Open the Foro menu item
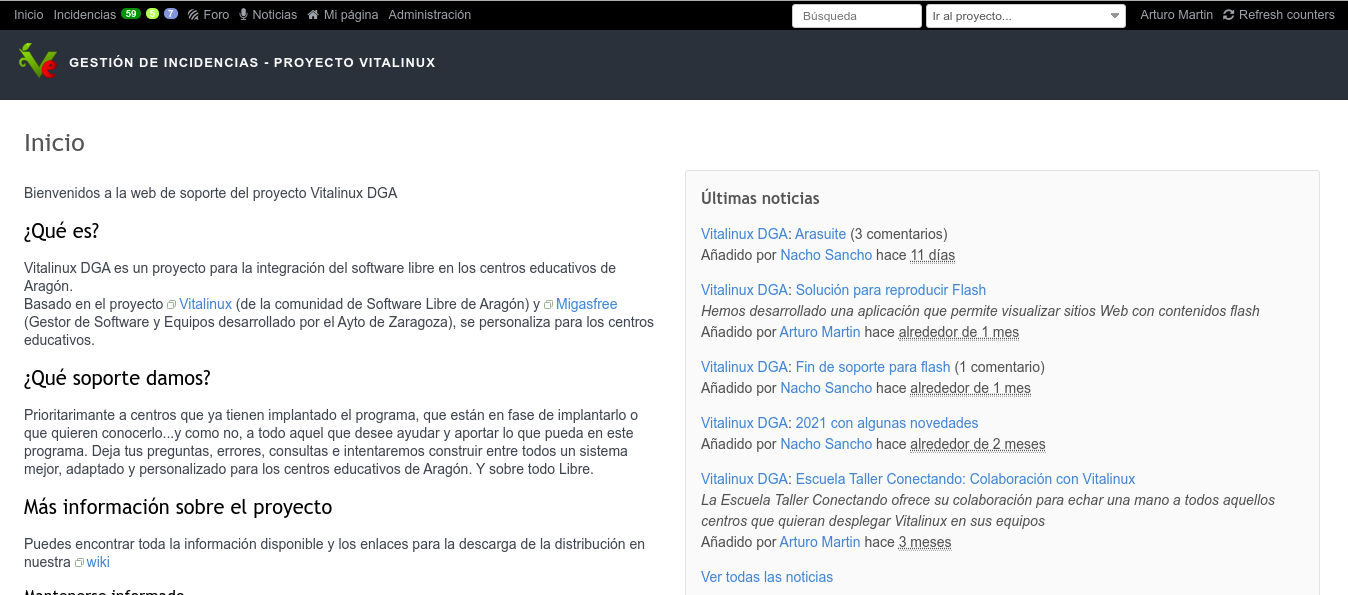The height and width of the screenshot is (595, 1348). 209,15
